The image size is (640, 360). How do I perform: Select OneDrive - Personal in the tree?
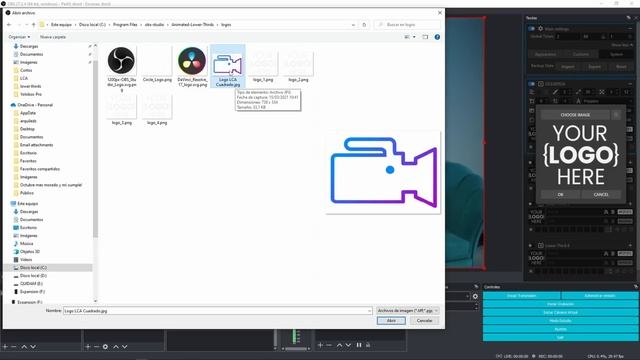pos(35,105)
